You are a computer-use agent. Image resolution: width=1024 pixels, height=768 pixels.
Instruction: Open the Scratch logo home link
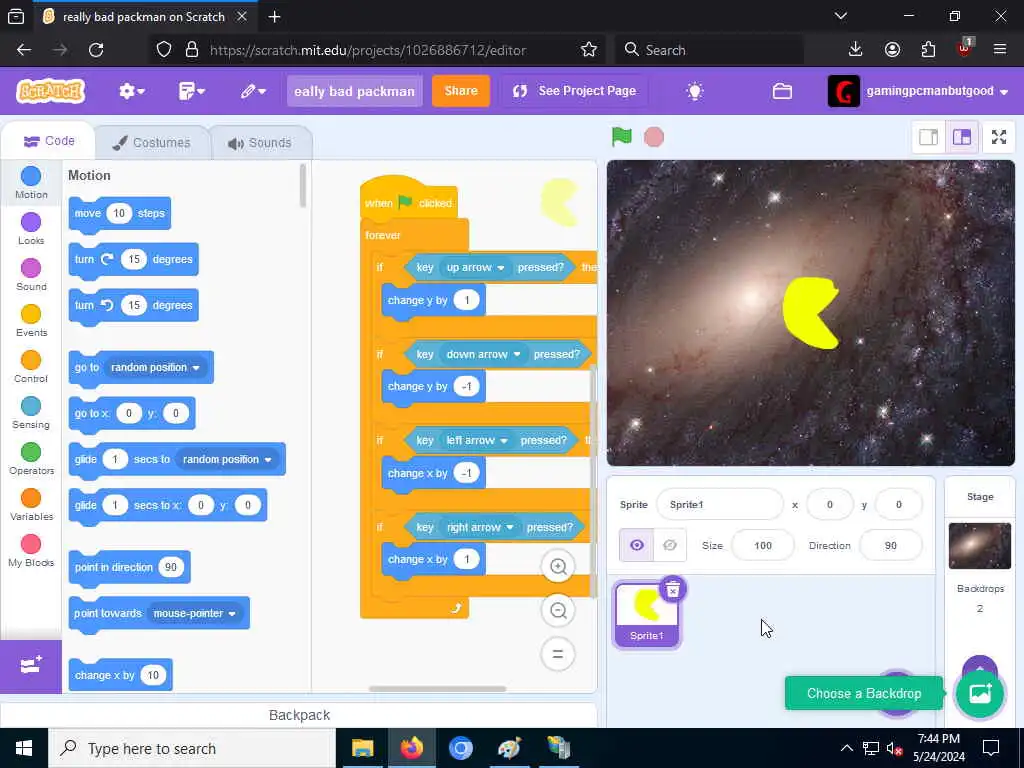[50, 91]
